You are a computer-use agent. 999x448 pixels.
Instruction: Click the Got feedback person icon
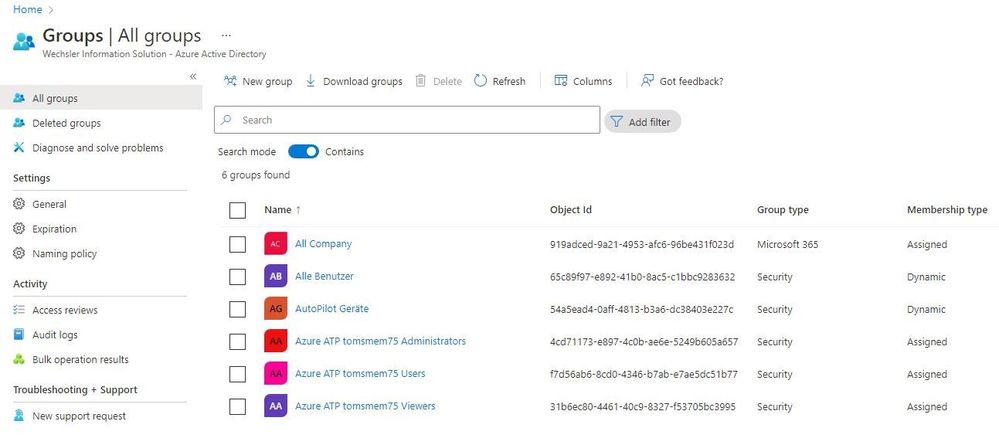[647, 81]
